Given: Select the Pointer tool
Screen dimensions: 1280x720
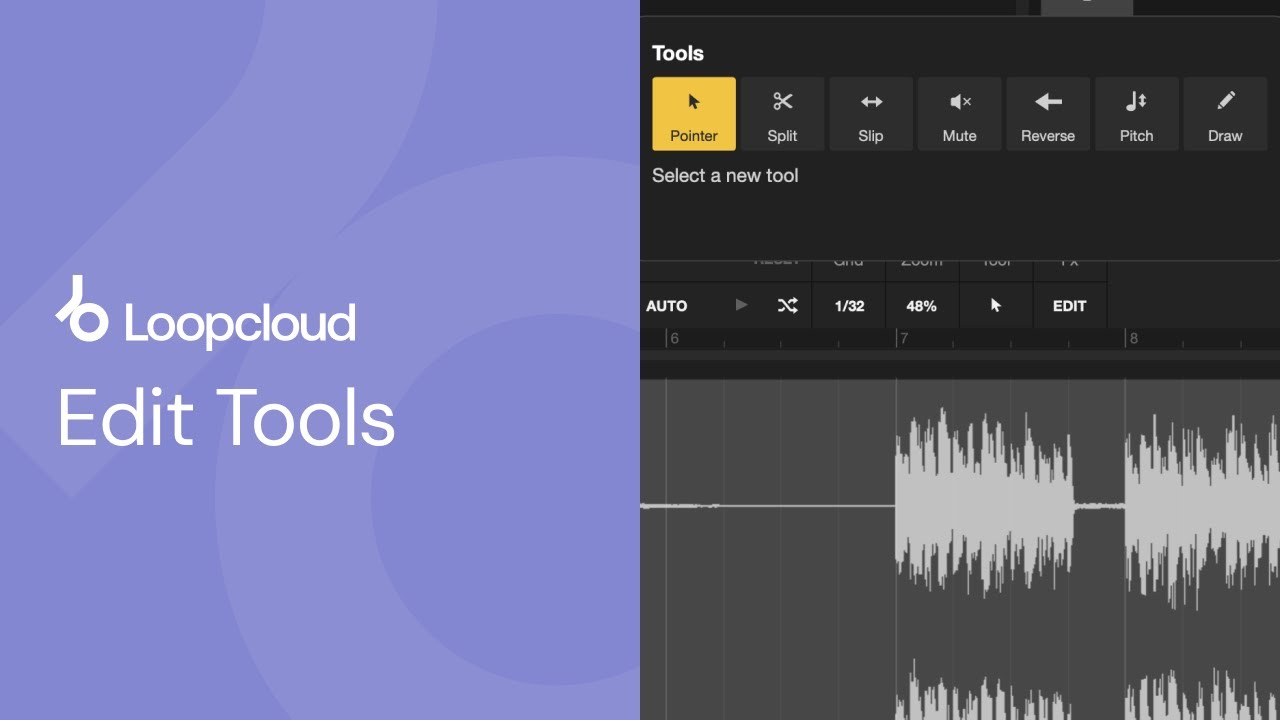Looking at the screenshot, I should click(694, 114).
